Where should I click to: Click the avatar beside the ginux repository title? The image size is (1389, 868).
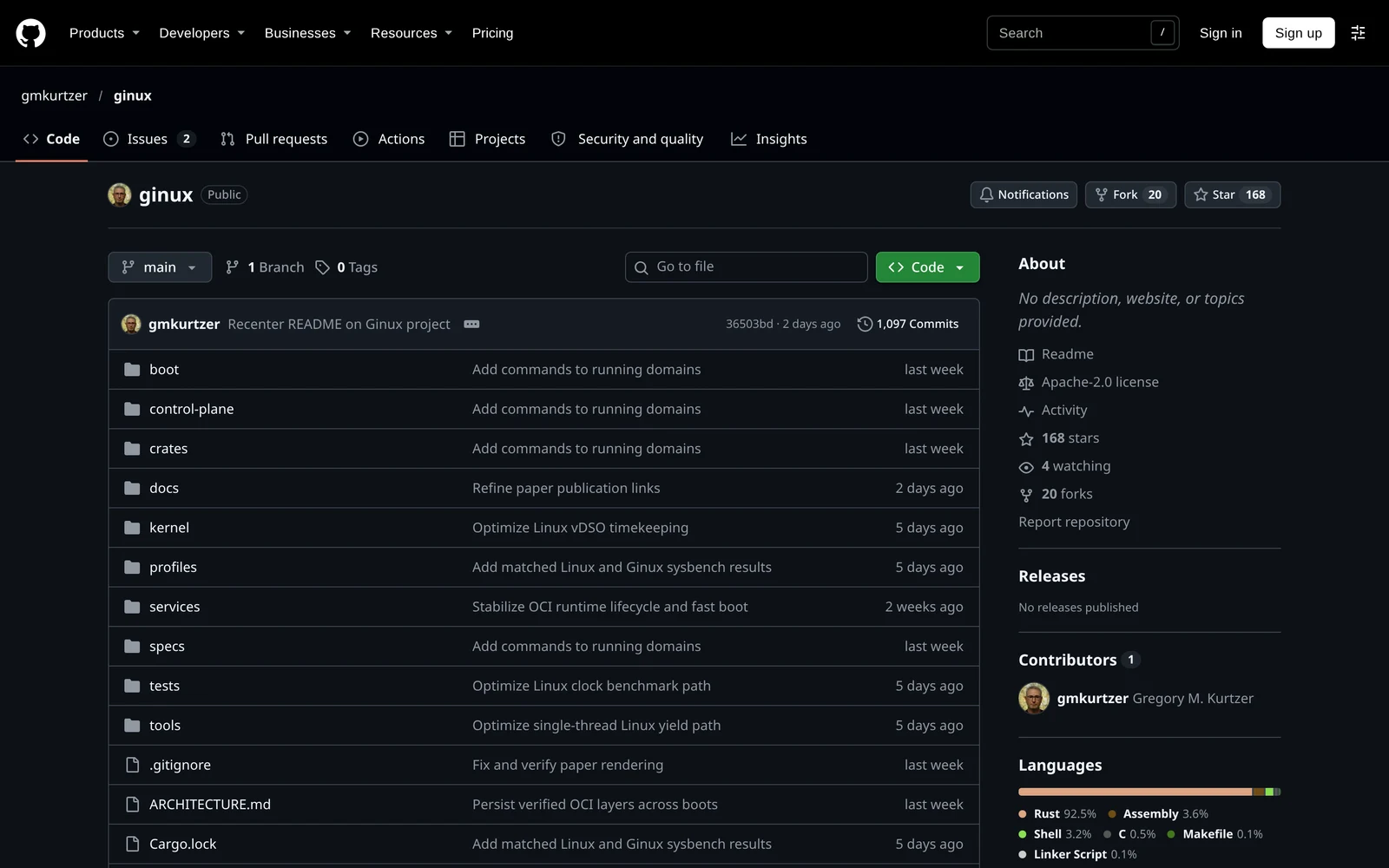[x=120, y=194]
